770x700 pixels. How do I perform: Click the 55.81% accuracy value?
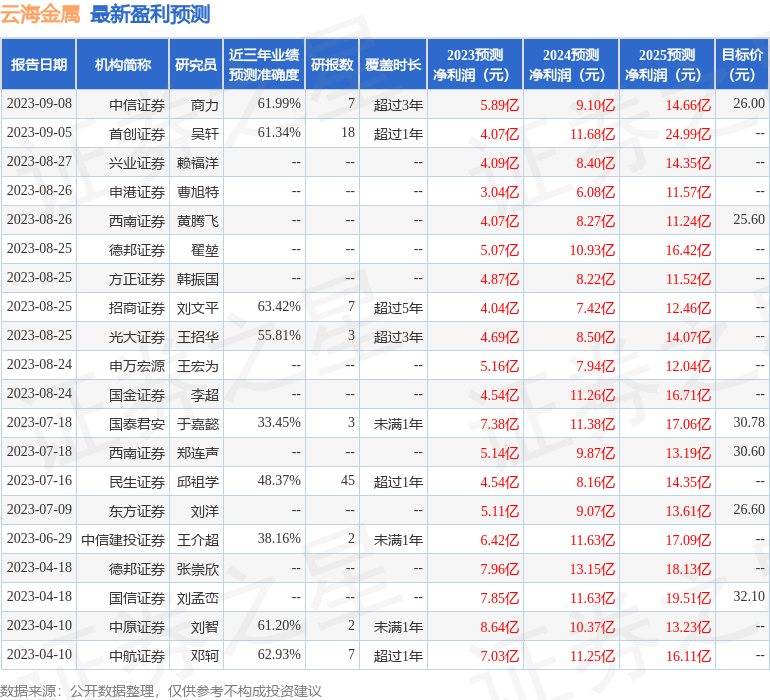(279, 336)
